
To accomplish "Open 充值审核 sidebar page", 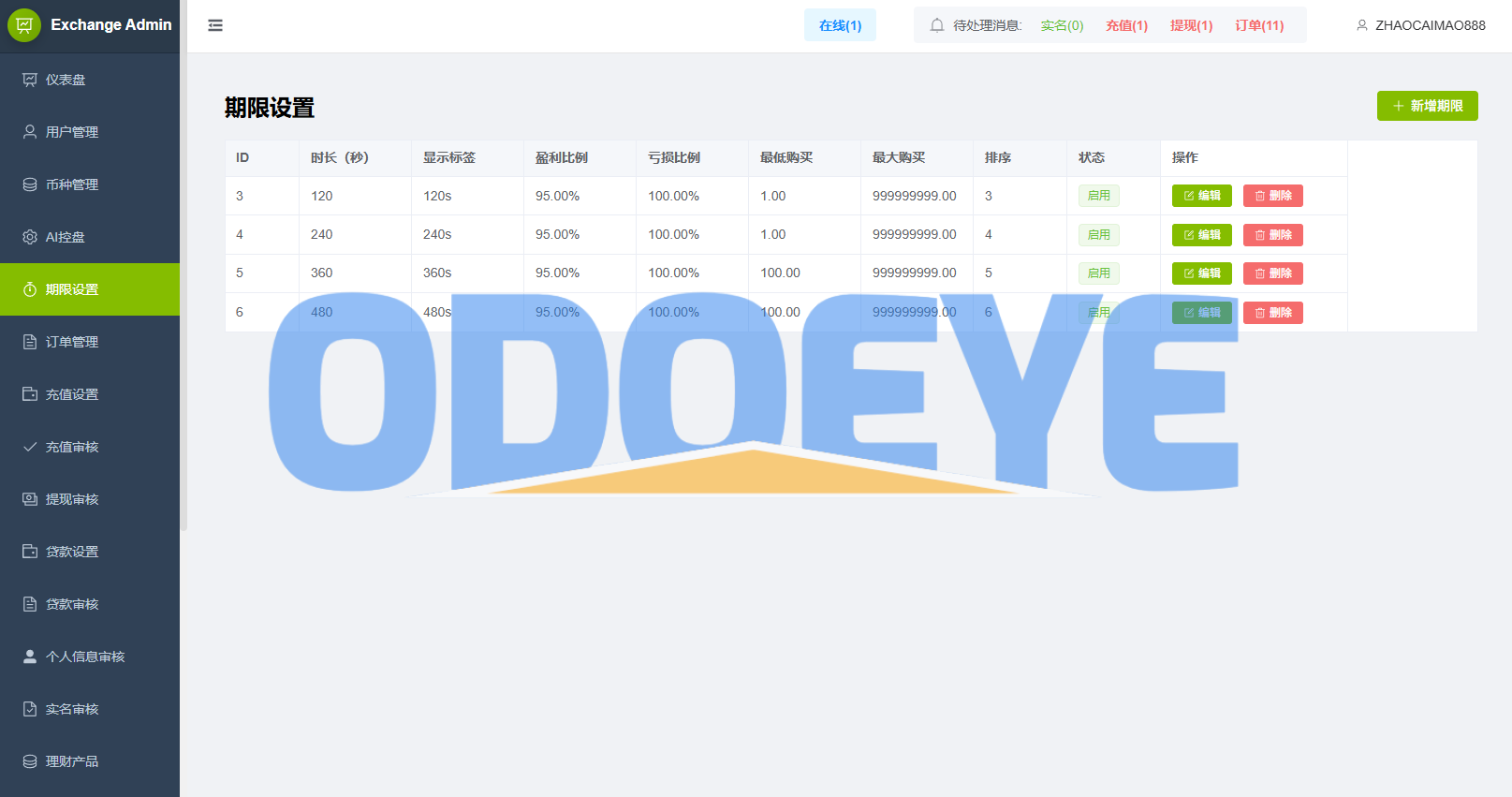I will pyautogui.click(x=71, y=447).
